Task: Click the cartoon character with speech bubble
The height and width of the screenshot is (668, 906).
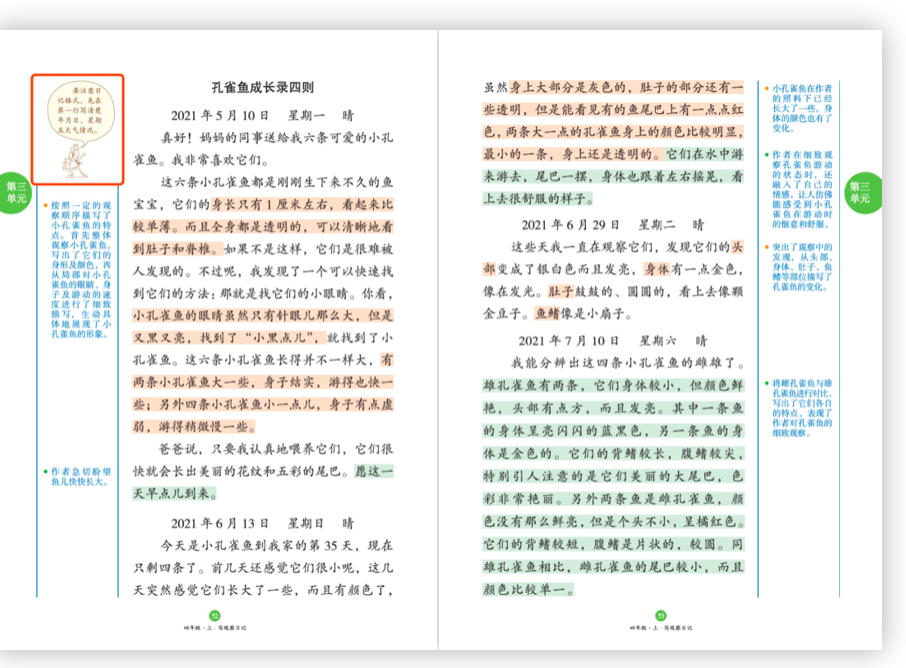Action: tap(77, 129)
